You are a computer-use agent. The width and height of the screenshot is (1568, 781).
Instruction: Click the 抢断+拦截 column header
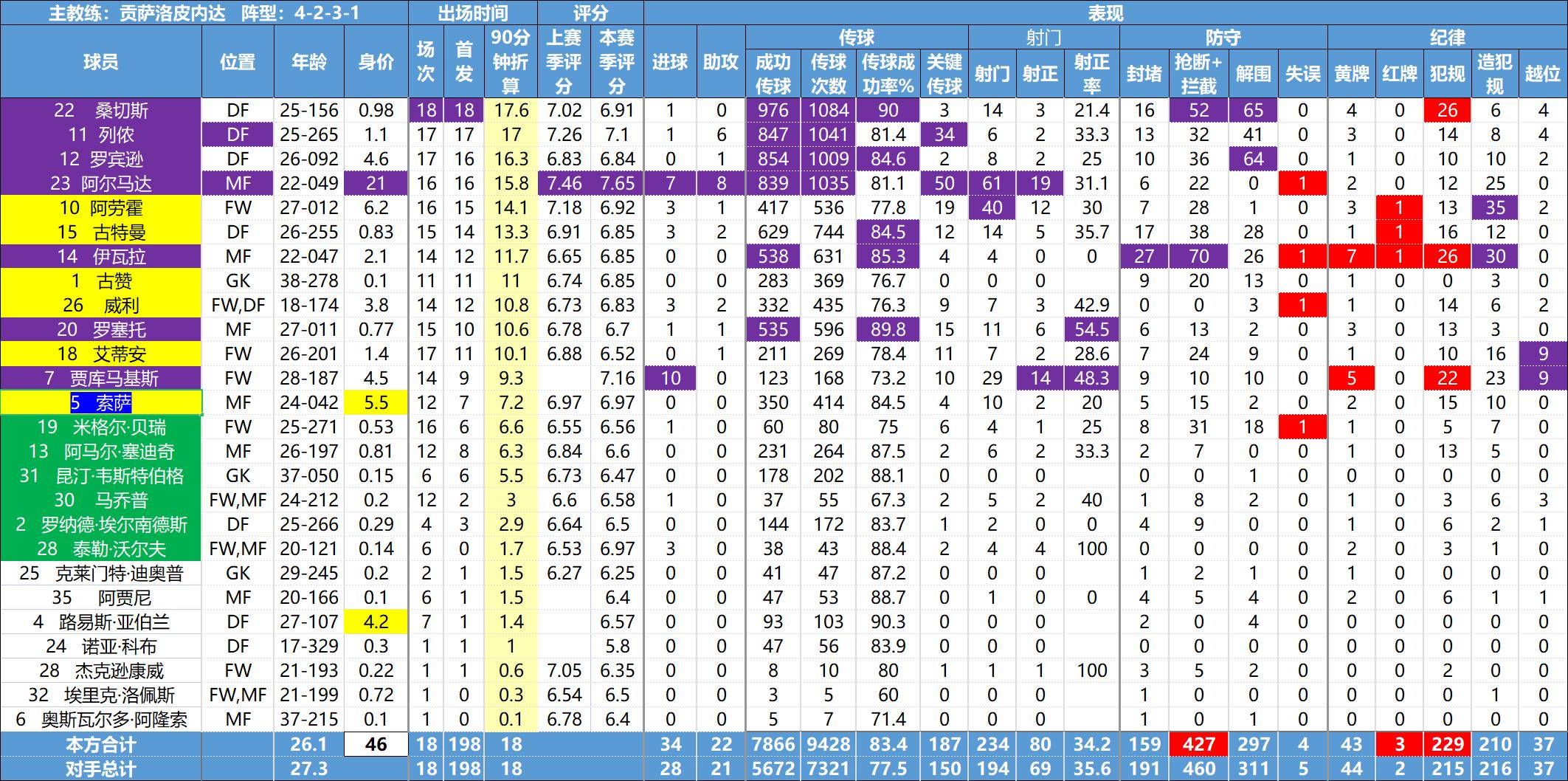pos(1199,74)
